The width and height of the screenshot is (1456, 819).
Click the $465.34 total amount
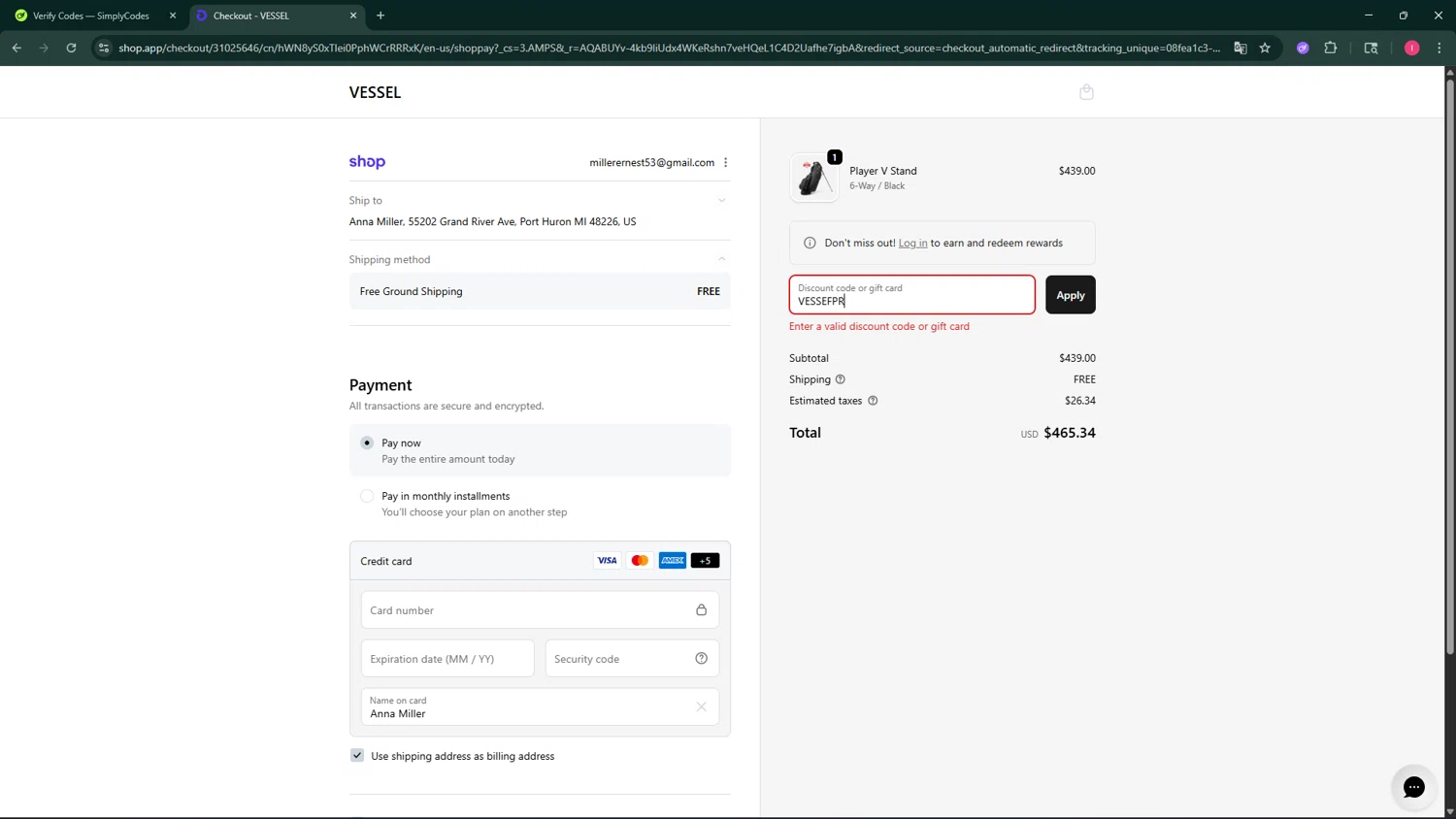click(x=1069, y=433)
